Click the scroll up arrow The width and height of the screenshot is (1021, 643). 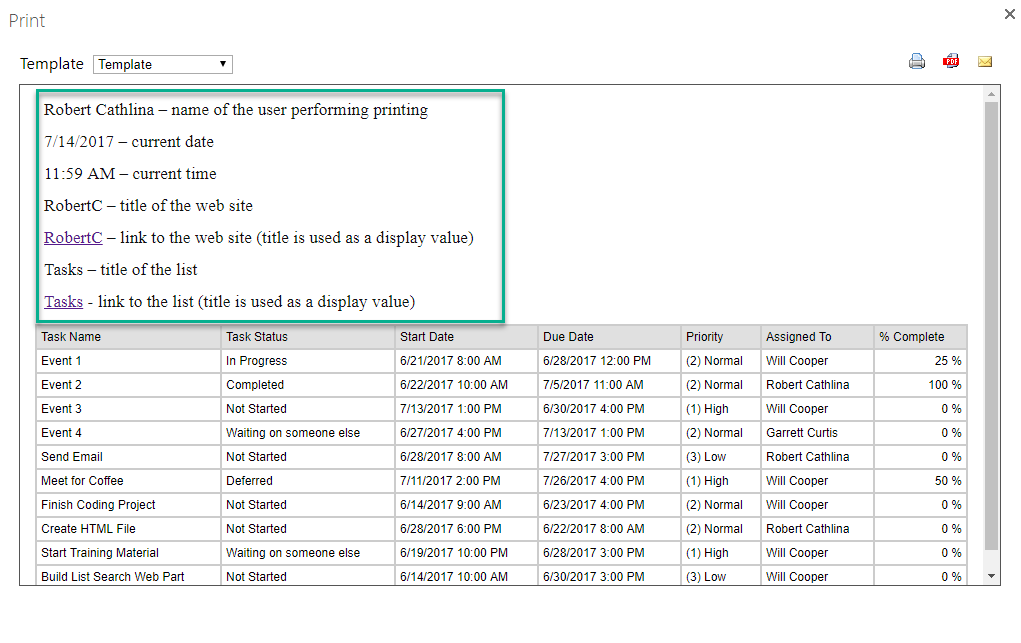tap(992, 94)
